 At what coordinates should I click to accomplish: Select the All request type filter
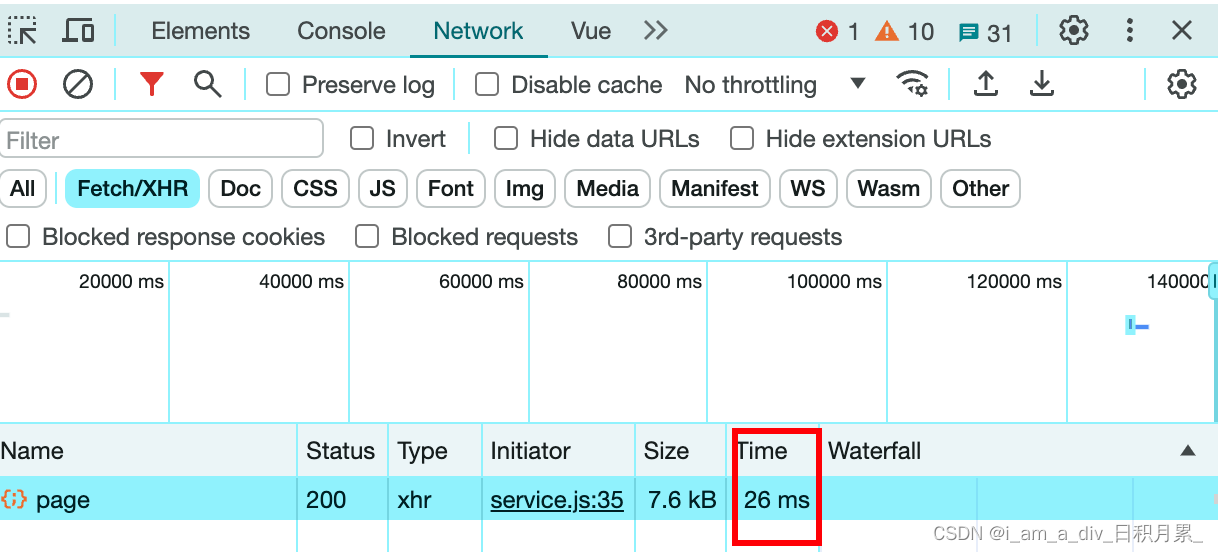(23, 188)
